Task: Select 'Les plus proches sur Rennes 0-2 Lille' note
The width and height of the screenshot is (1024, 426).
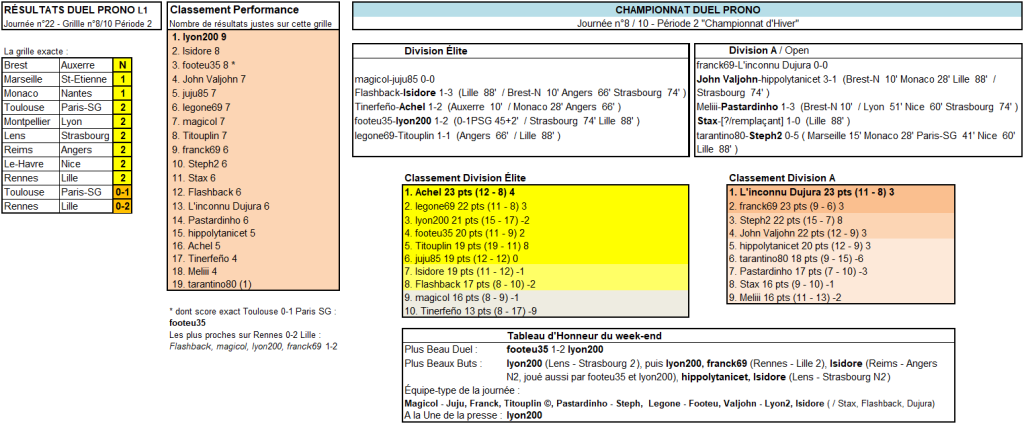Action: pyautogui.click(x=248, y=335)
